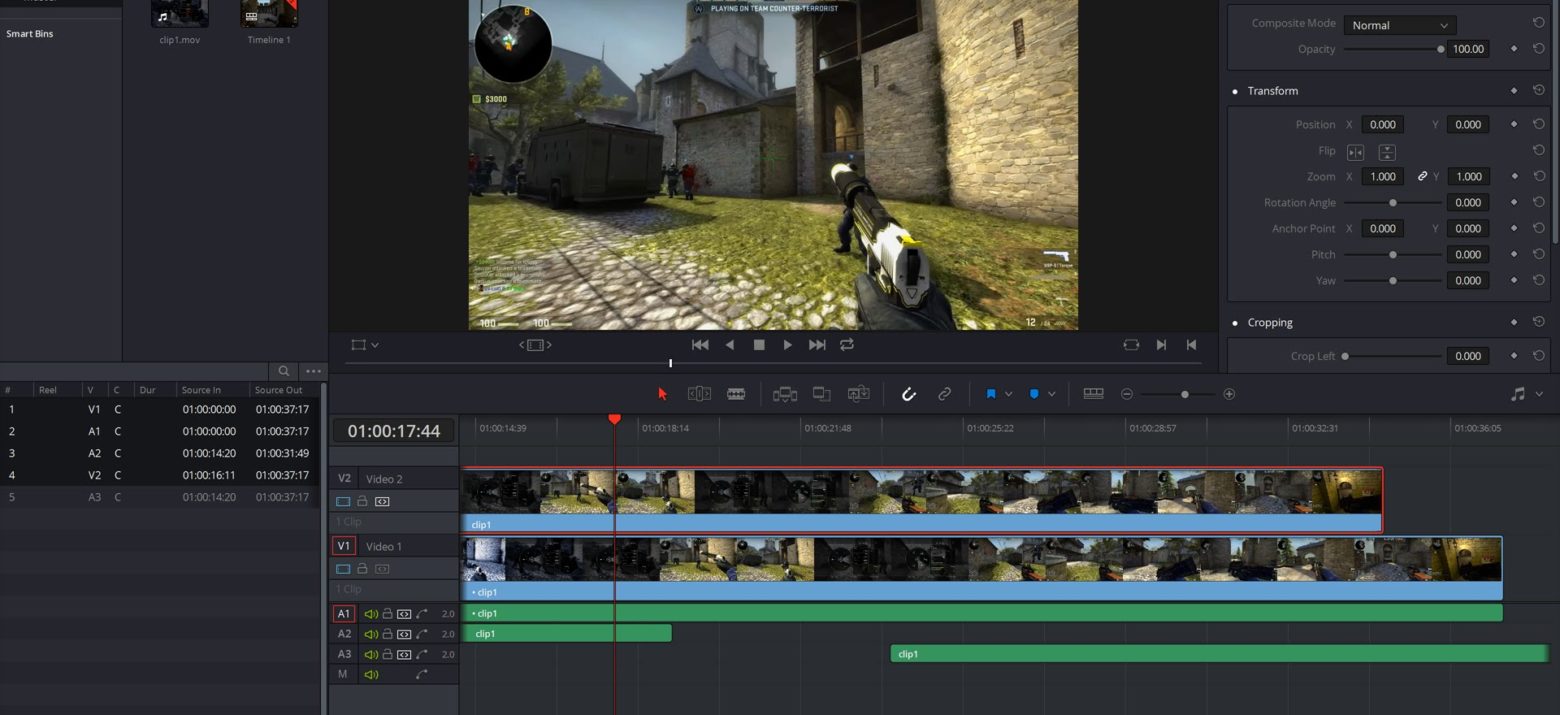The height and width of the screenshot is (715, 1560).
Task: Expand the blue flag color dropdown
Action: tap(1008, 394)
